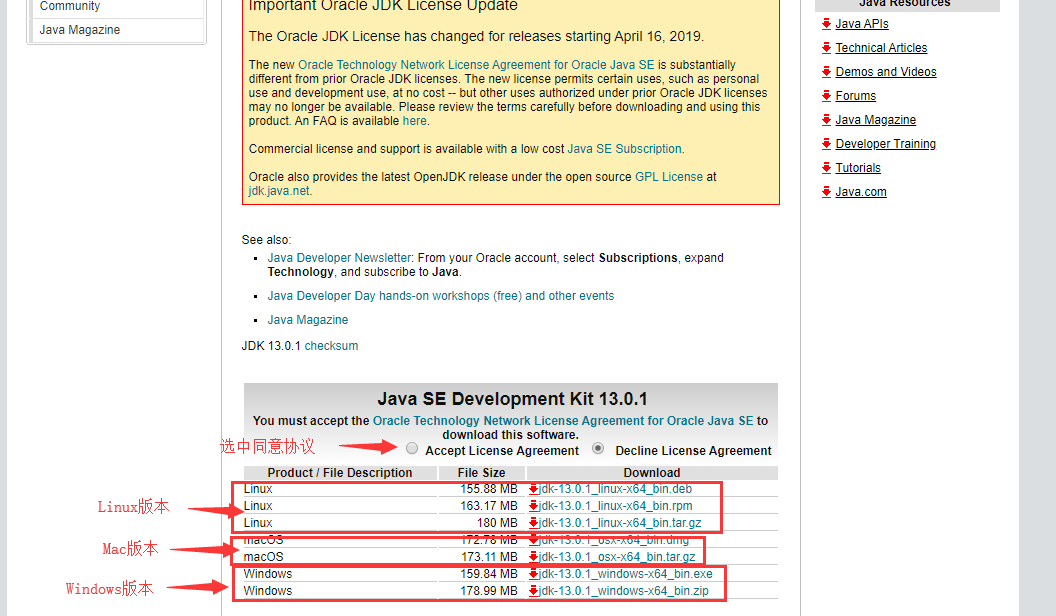The image size is (1056, 616).
Task: Click the red arrow icon next to Forums
Action: [x=826, y=96]
